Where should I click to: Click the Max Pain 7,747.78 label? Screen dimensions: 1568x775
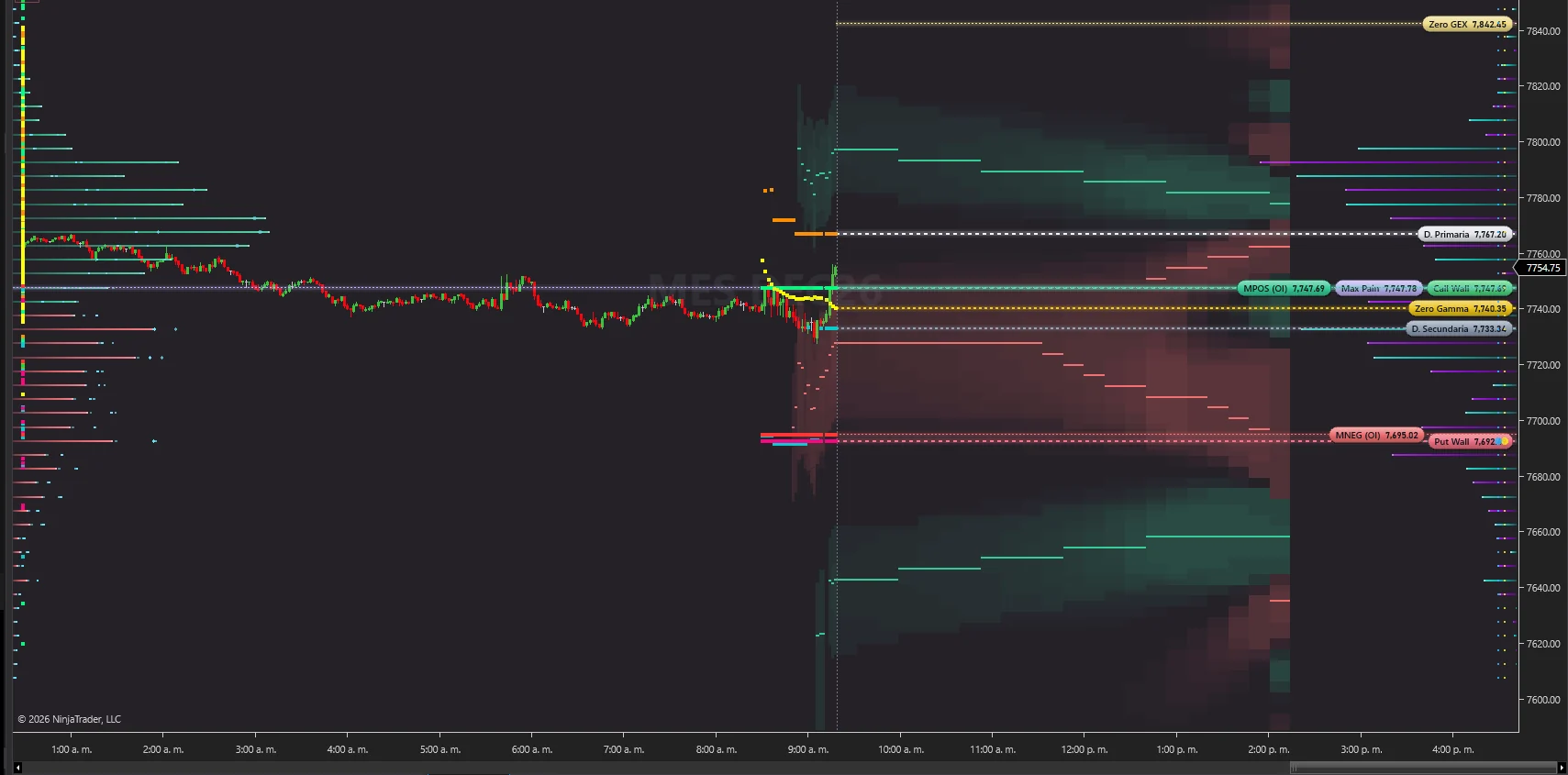1378,289
